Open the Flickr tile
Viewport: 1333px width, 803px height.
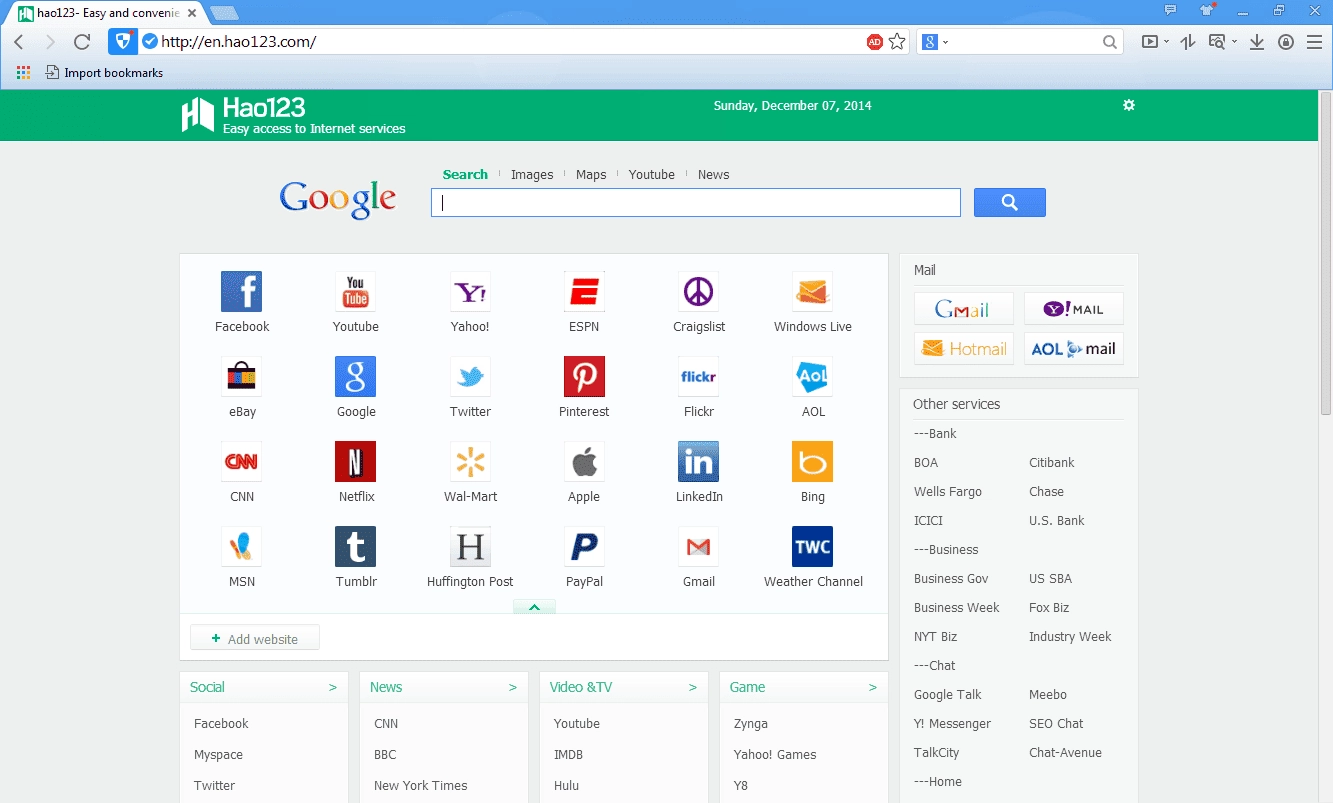[698, 377]
